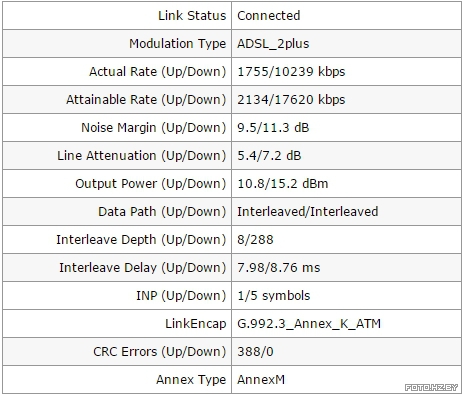The width and height of the screenshot is (462, 395).
Task: Click the Modulation Type label
Action: point(177,44)
